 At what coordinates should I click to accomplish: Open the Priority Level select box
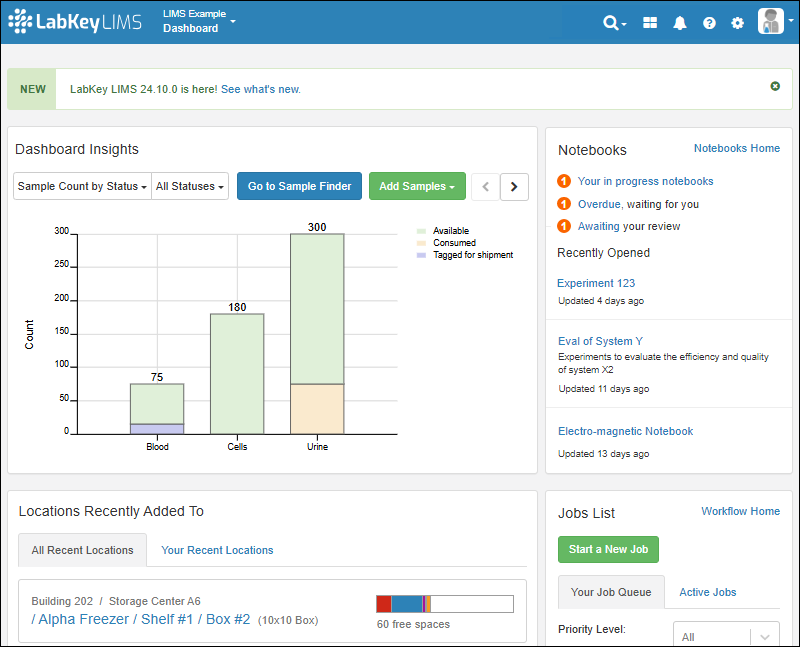point(726,636)
